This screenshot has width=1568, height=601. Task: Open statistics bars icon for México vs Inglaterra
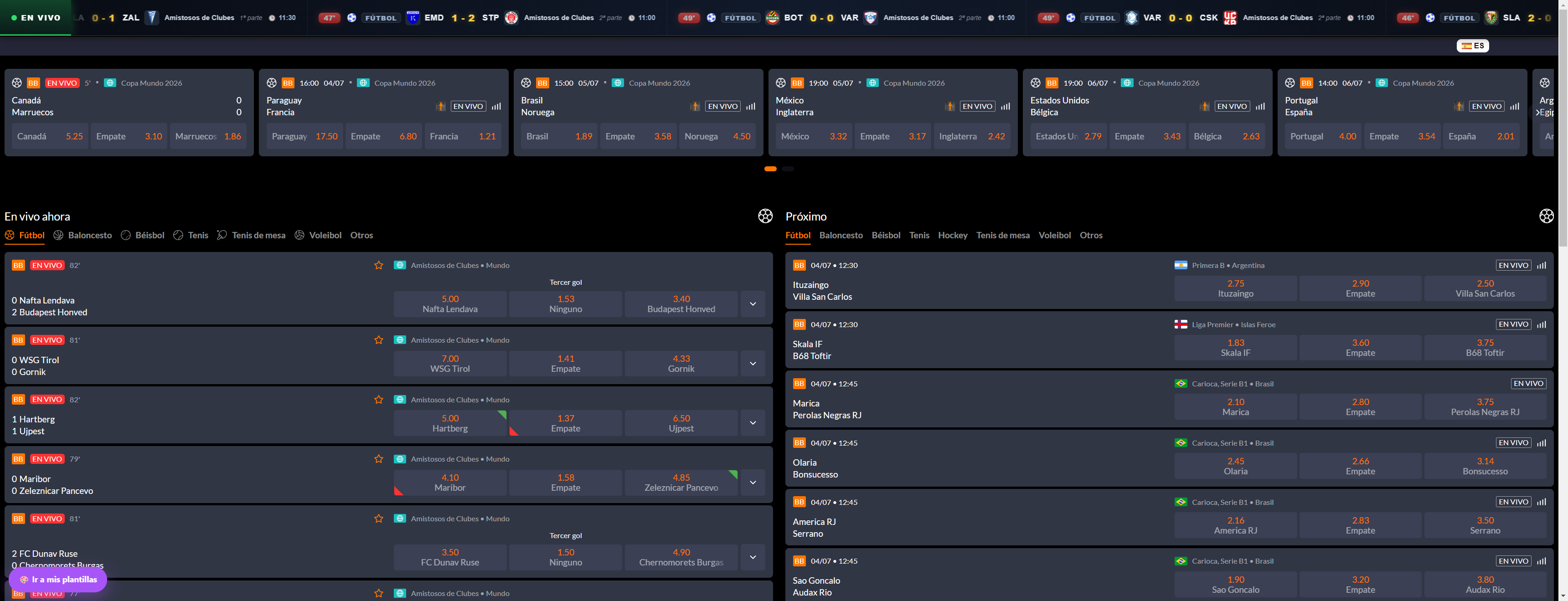click(x=1006, y=107)
